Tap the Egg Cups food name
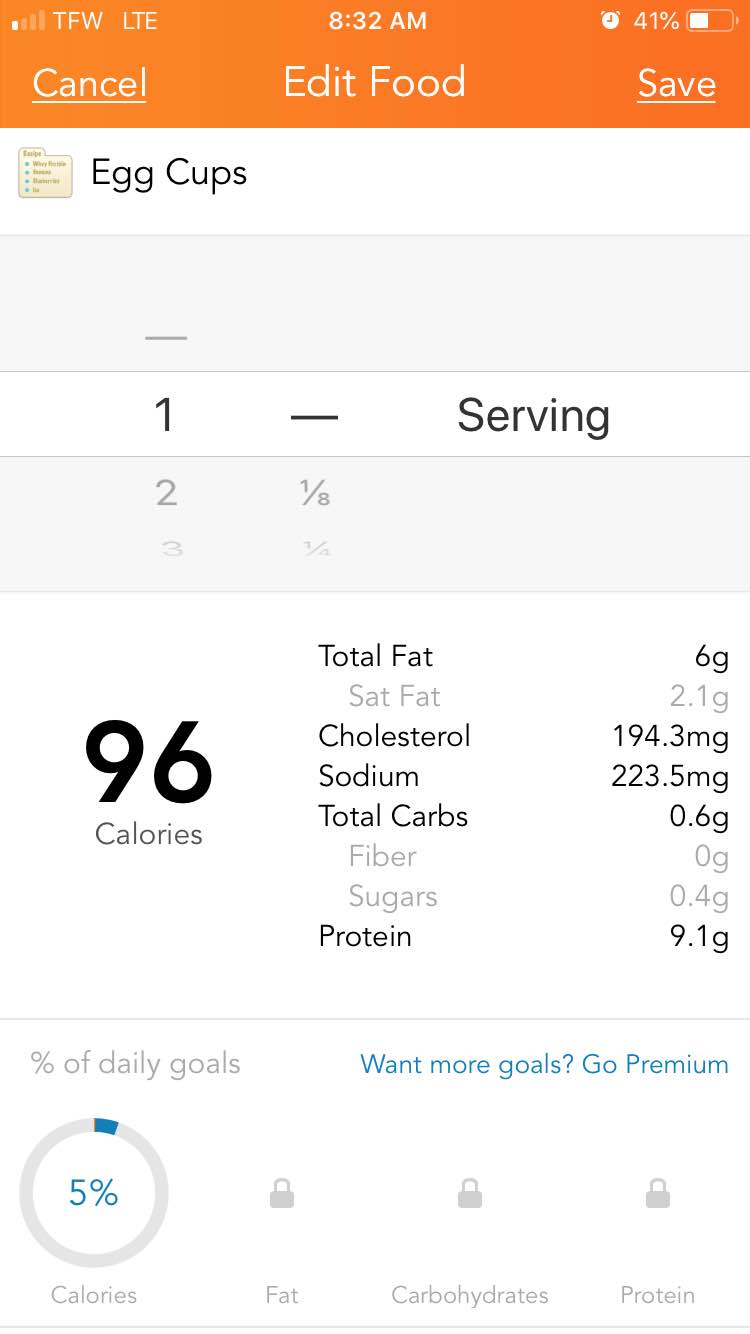The height and width of the screenshot is (1334, 750). (x=169, y=173)
